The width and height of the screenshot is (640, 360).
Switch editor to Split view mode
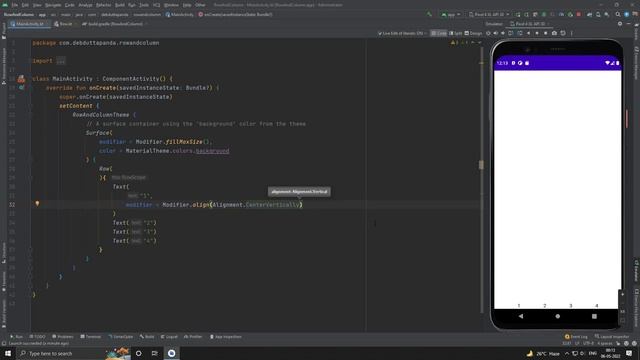pos(456,33)
